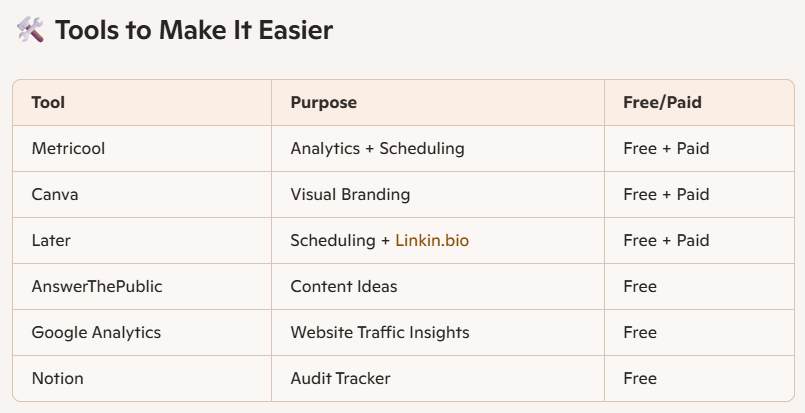Image resolution: width=805 pixels, height=413 pixels.
Task: Click the Visual Branding cell
Action: (438, 194)
